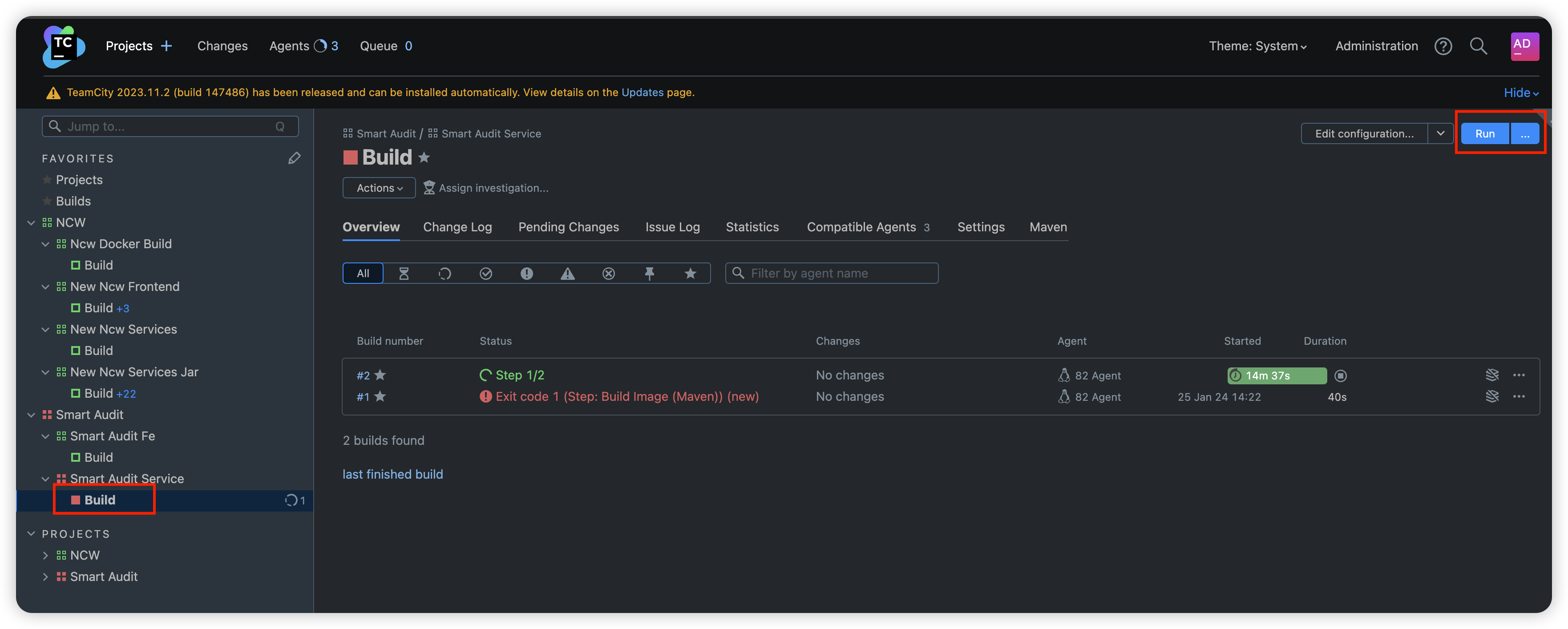Viewport: 1568px width, 629px height.
Task: Click the Filter by agent name field
Action: tap(840, 274)
